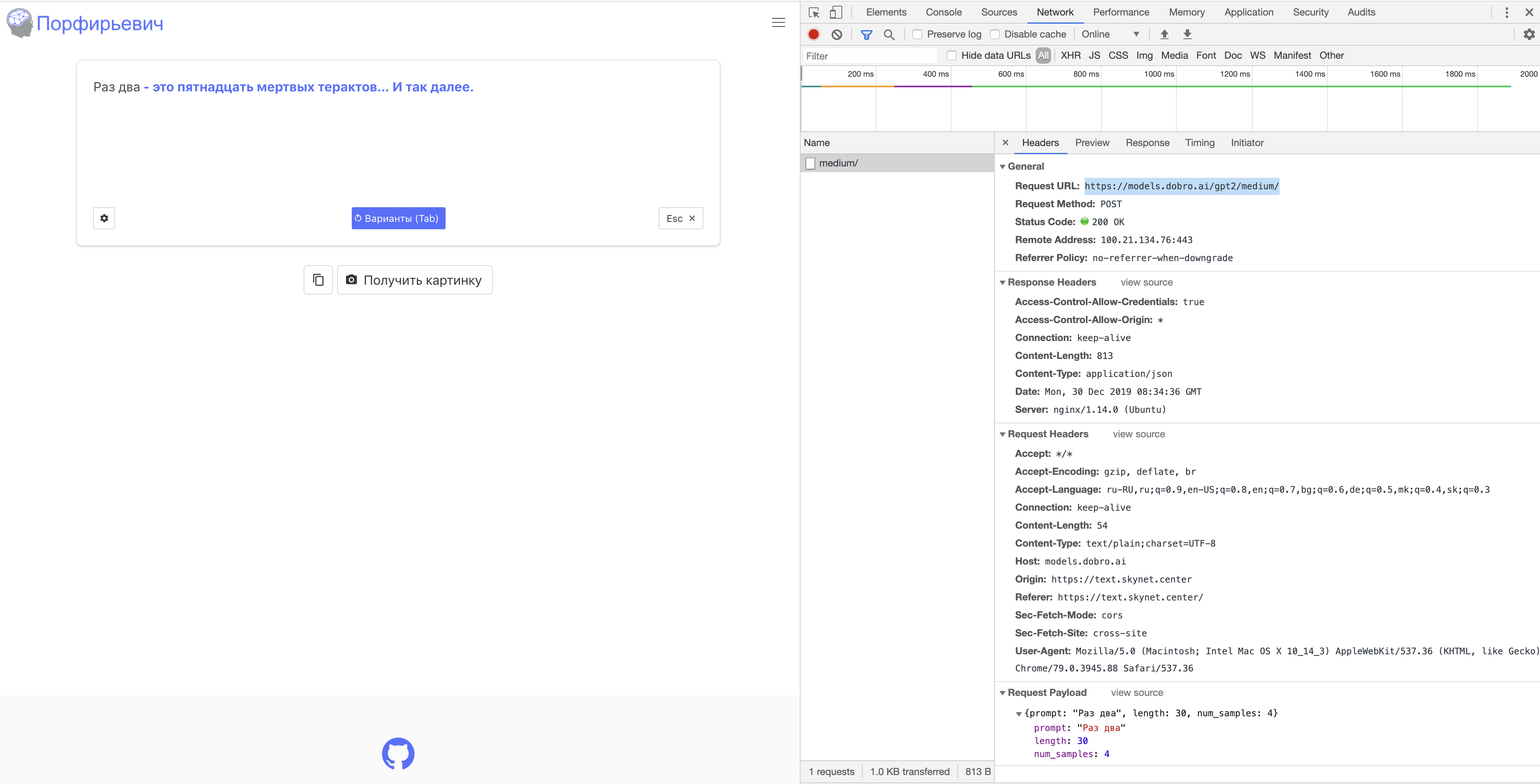The height and width of the screenshot is (784, 1540).
Task: Open DevTools settings gear
Action: [x=1529, y=35]
